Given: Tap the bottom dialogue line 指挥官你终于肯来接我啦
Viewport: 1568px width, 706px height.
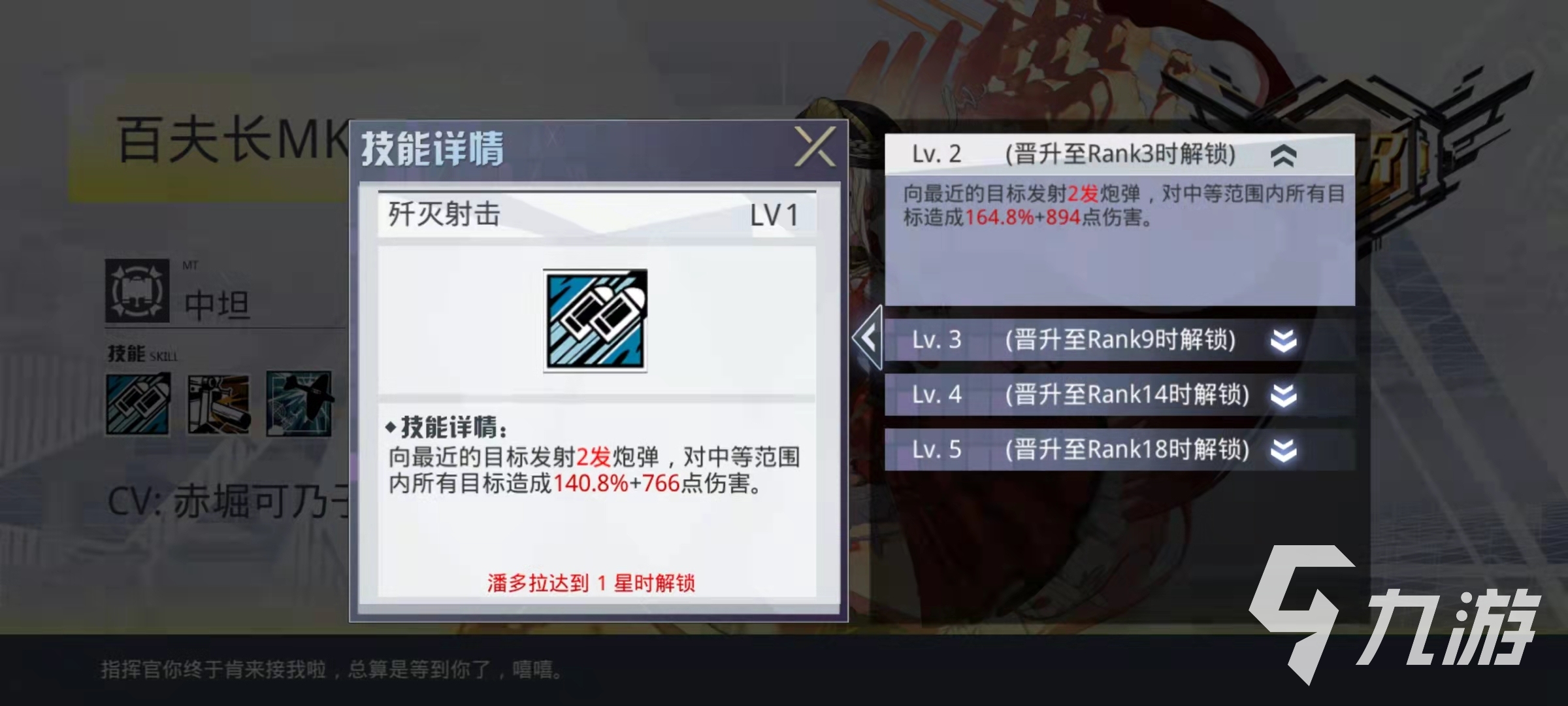Looking at the screenshot, I should (x=331, y=669).
